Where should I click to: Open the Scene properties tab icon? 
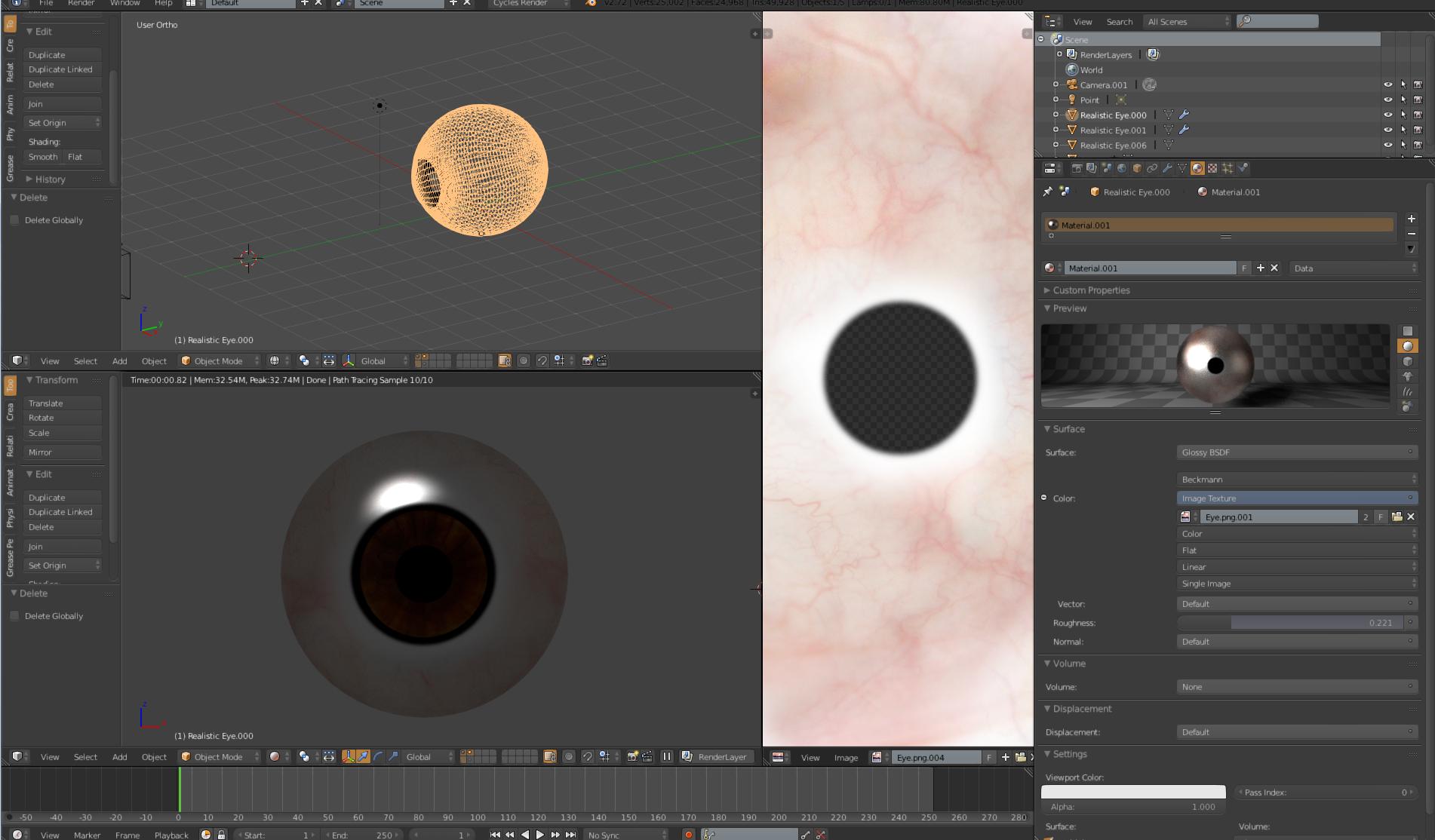1107,168
